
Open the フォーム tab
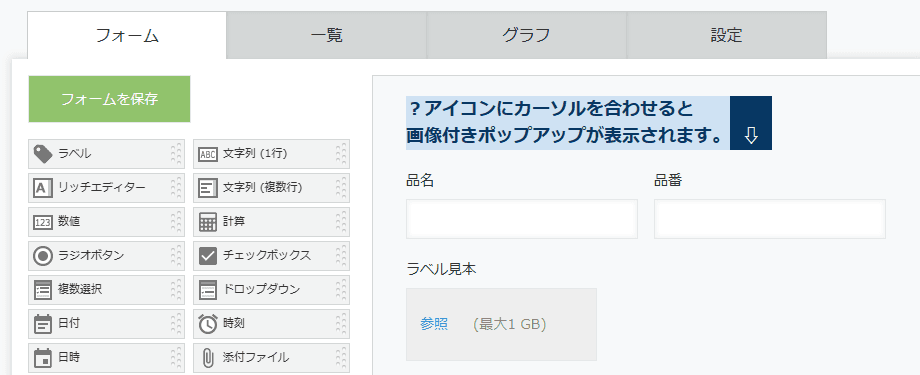coord(127,35)
